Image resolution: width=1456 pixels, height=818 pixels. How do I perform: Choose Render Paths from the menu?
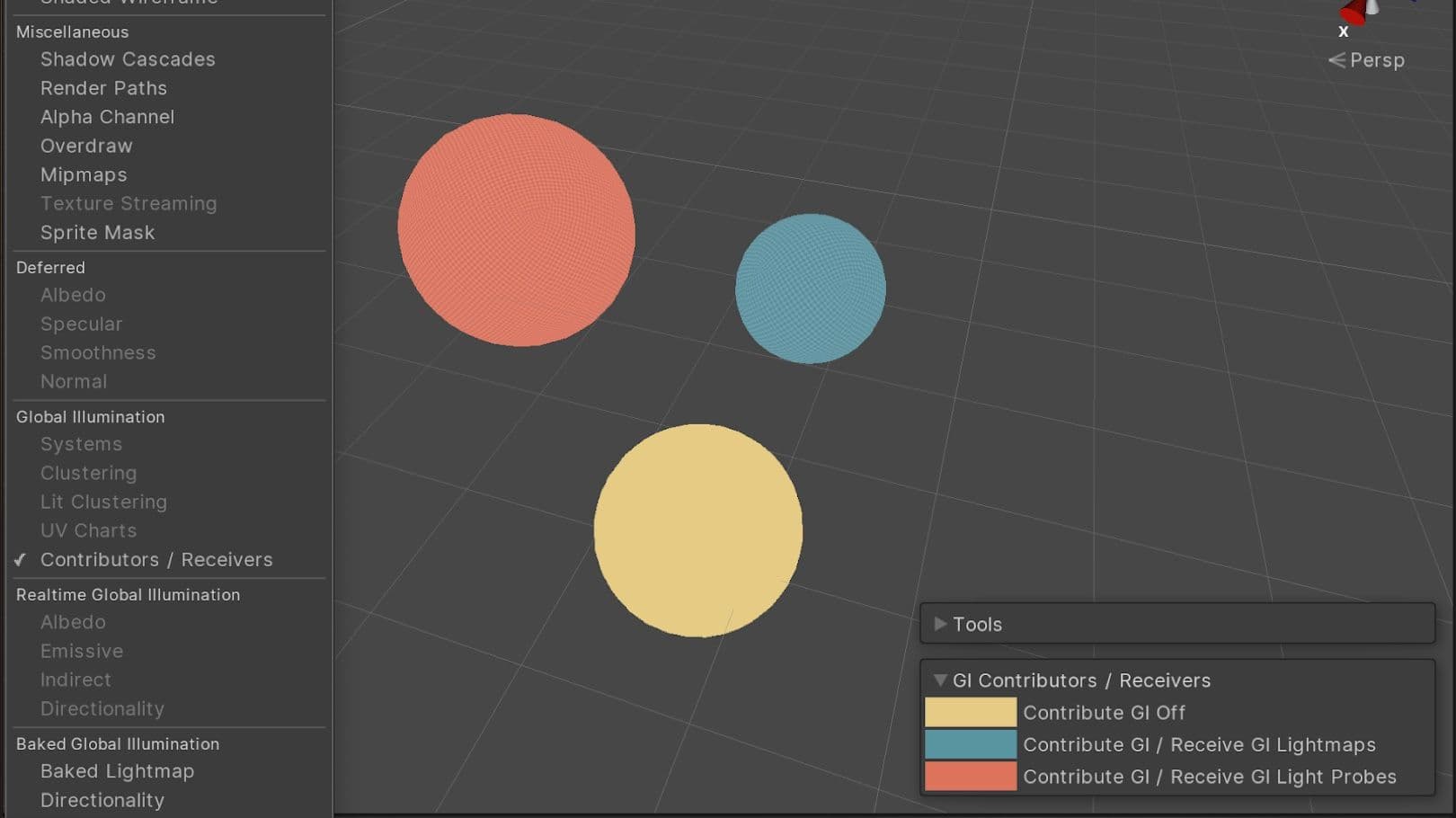click(x=103, y=88)
